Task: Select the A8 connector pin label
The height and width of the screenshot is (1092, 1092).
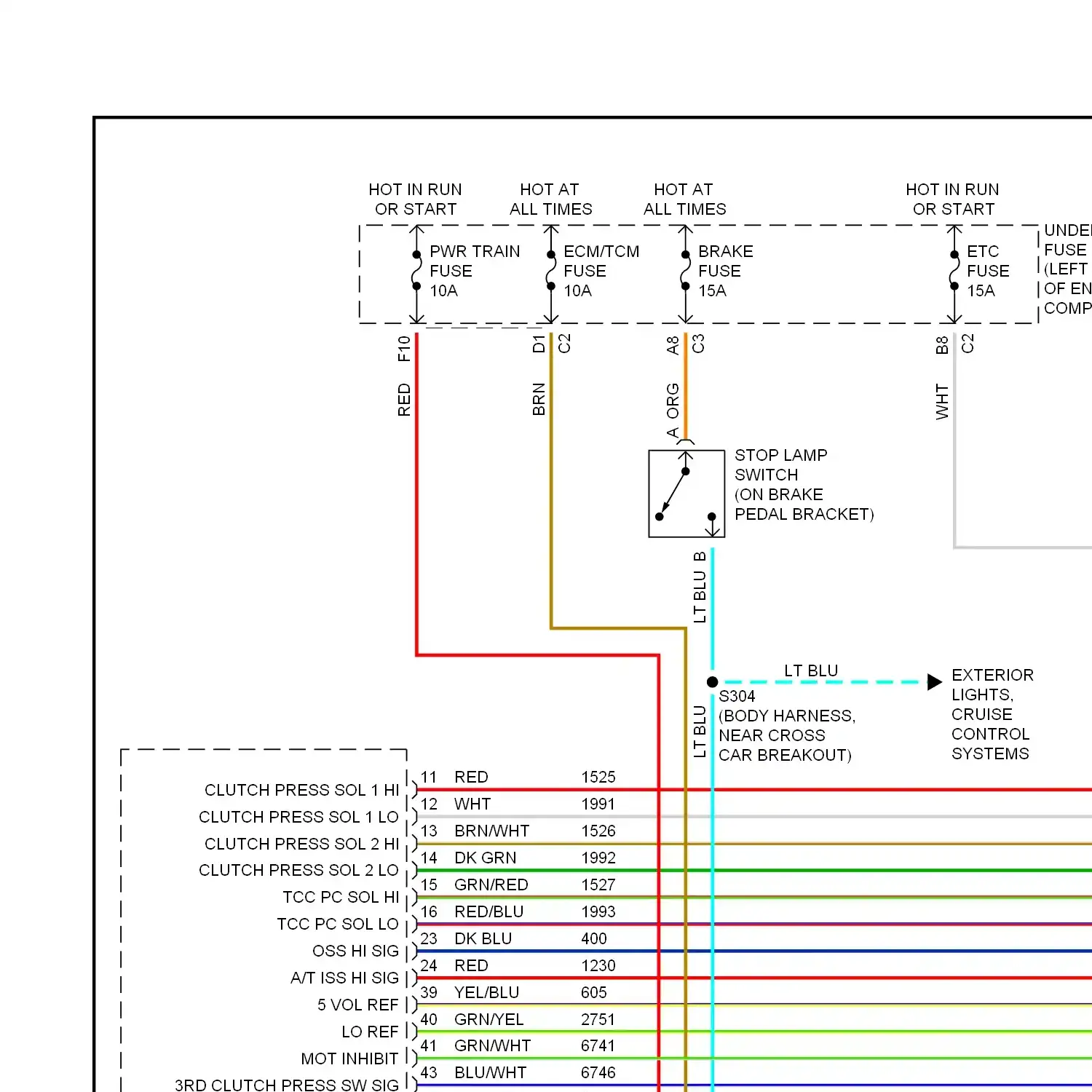Action: 673,345
